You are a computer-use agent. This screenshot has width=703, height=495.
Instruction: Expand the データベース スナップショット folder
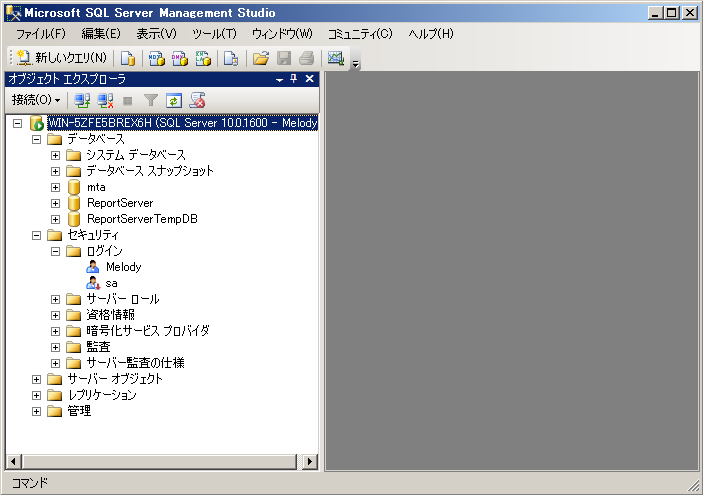55,171
